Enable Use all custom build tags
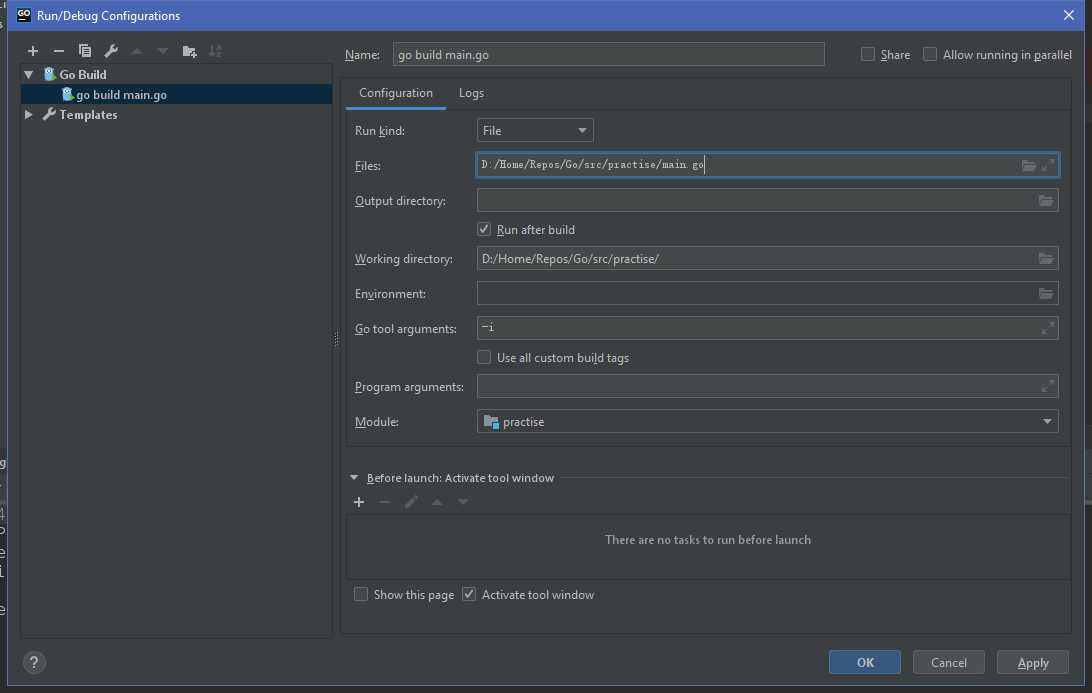Screen dimensions: 1092x693 [x=485, y=358]
